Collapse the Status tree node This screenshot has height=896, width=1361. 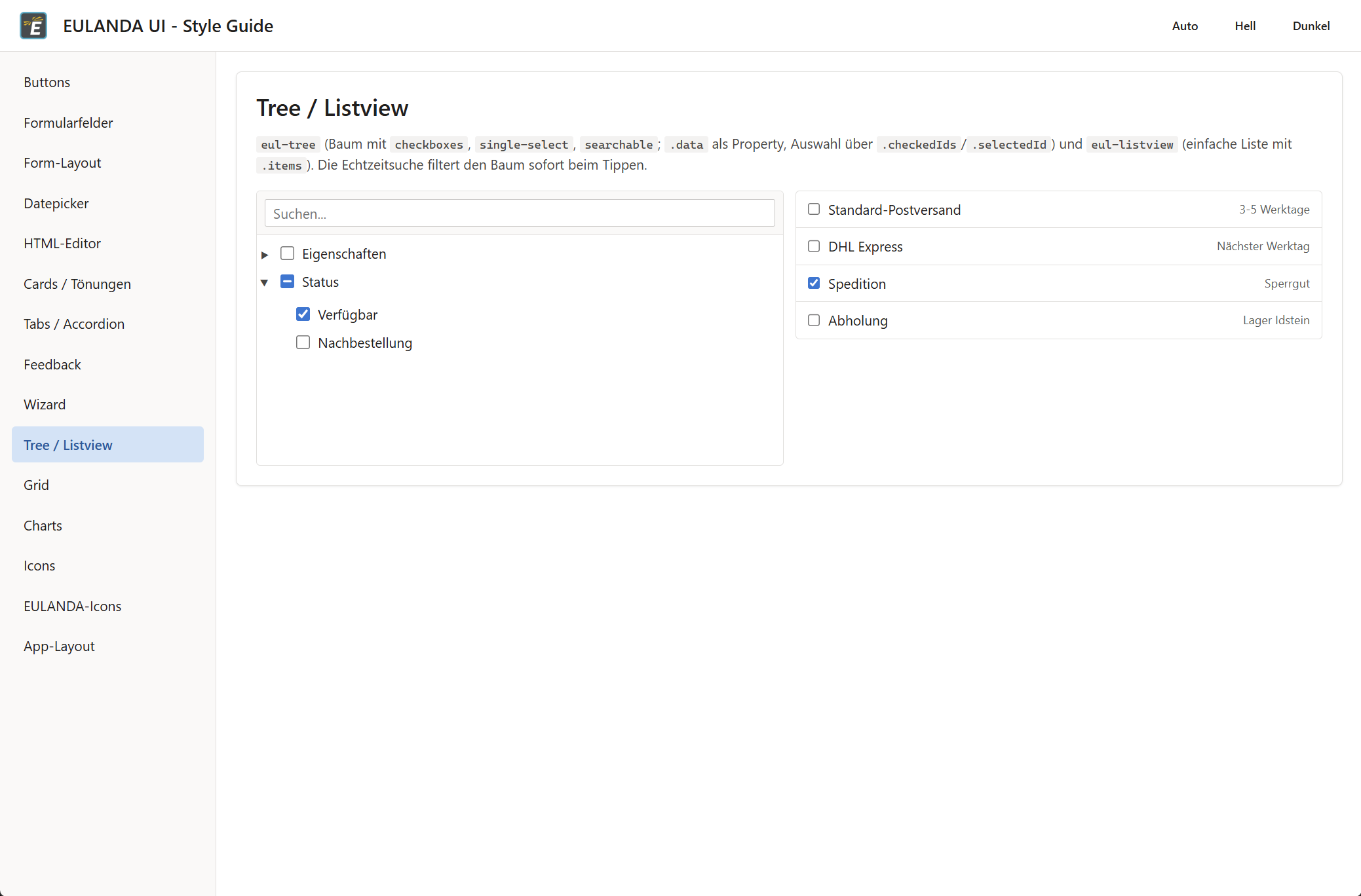coord(265,283)
